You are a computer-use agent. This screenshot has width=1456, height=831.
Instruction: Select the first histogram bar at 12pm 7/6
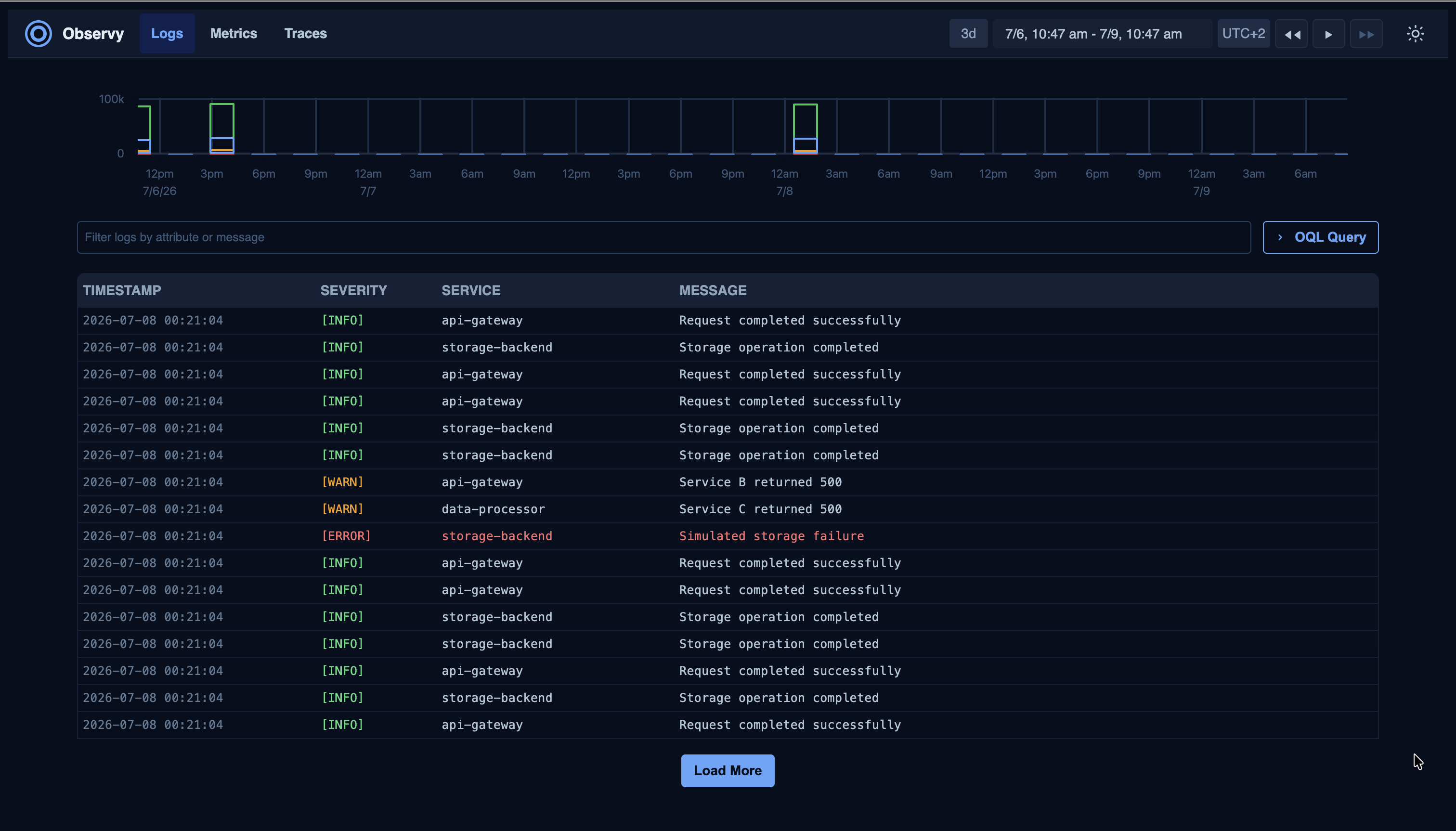coord(144,130)
